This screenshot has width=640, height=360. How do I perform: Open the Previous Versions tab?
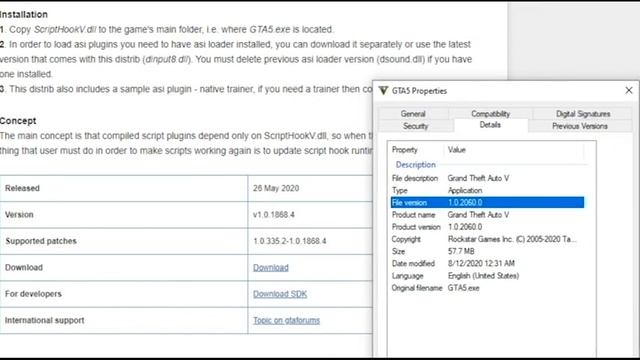click(x=580, y=126)
